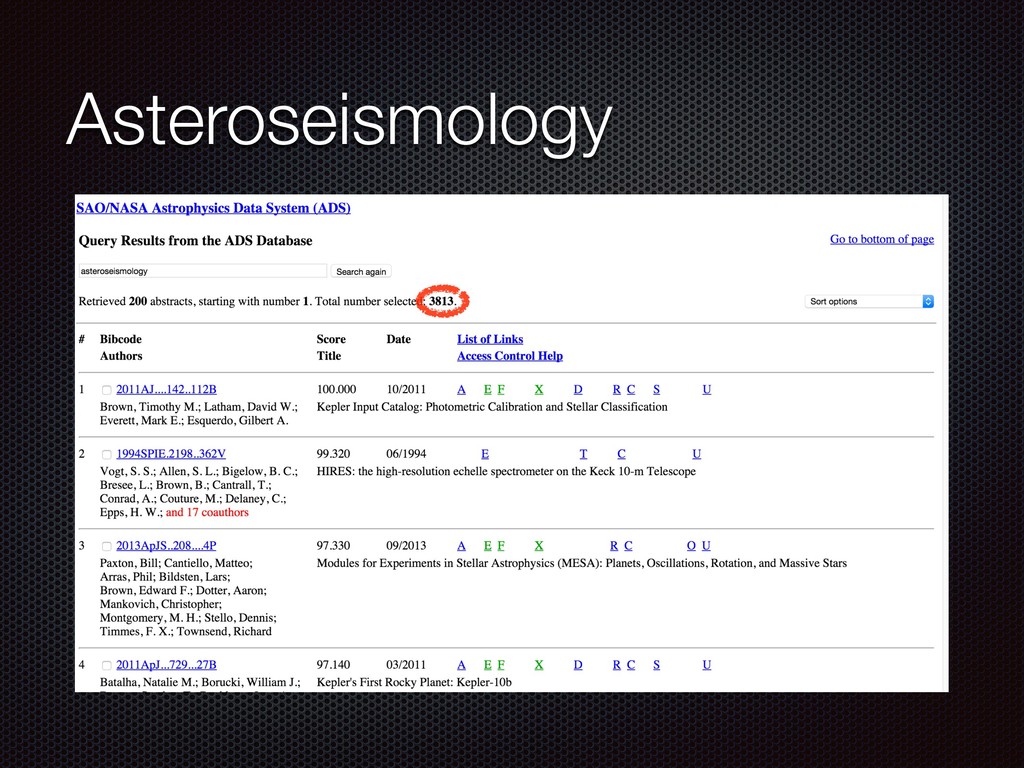The height and width of the screenshot is (768, 1024).
Task: Click 'and 17 coauthors' red text
Action: click(207, 513)
